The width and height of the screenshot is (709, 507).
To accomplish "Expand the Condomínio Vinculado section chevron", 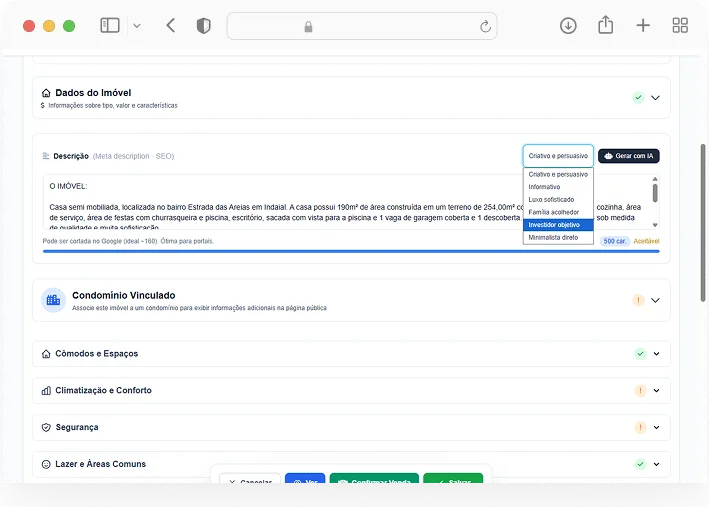I will (x=655, y=300).
